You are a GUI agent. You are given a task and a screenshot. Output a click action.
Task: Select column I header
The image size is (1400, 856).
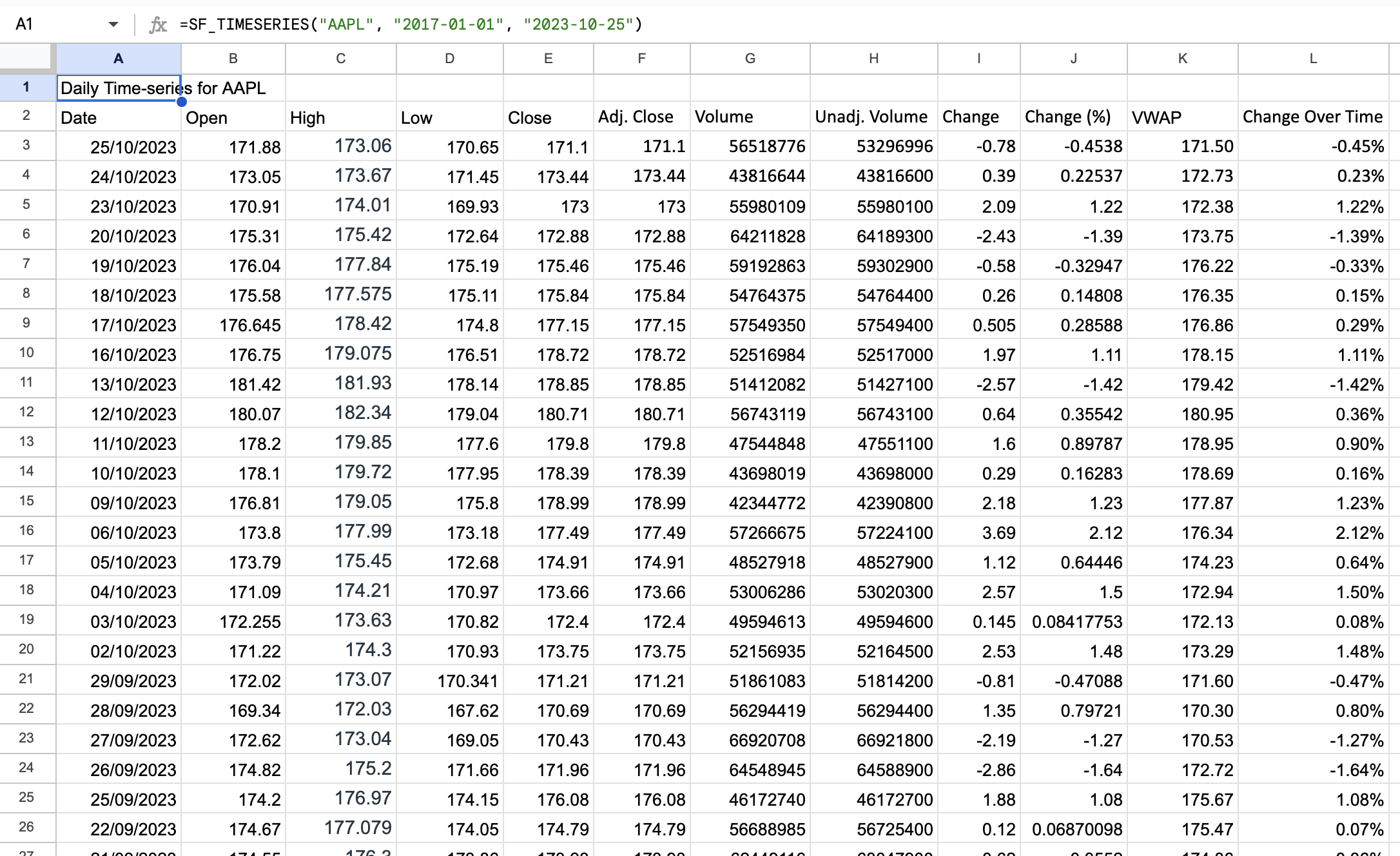tap(979, 59)
